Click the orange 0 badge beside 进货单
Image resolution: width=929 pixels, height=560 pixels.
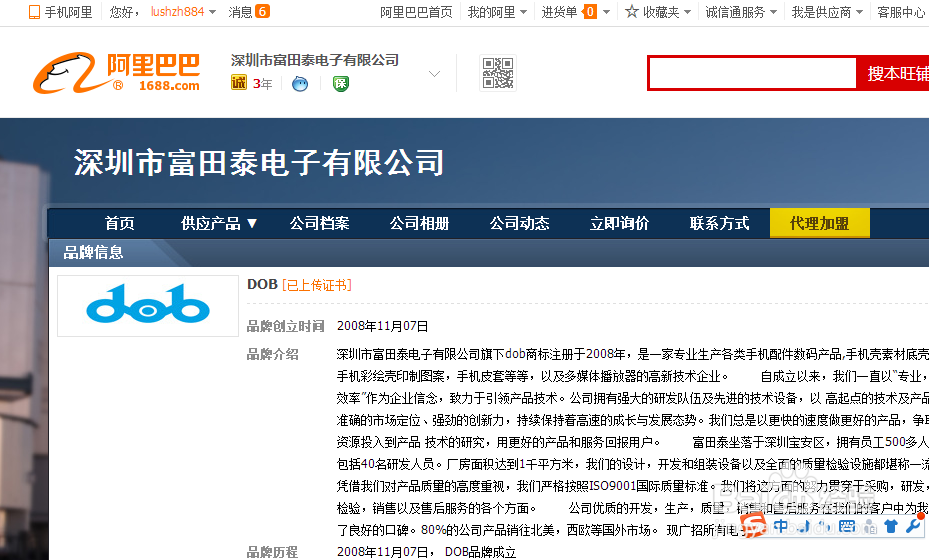[590, 11]
